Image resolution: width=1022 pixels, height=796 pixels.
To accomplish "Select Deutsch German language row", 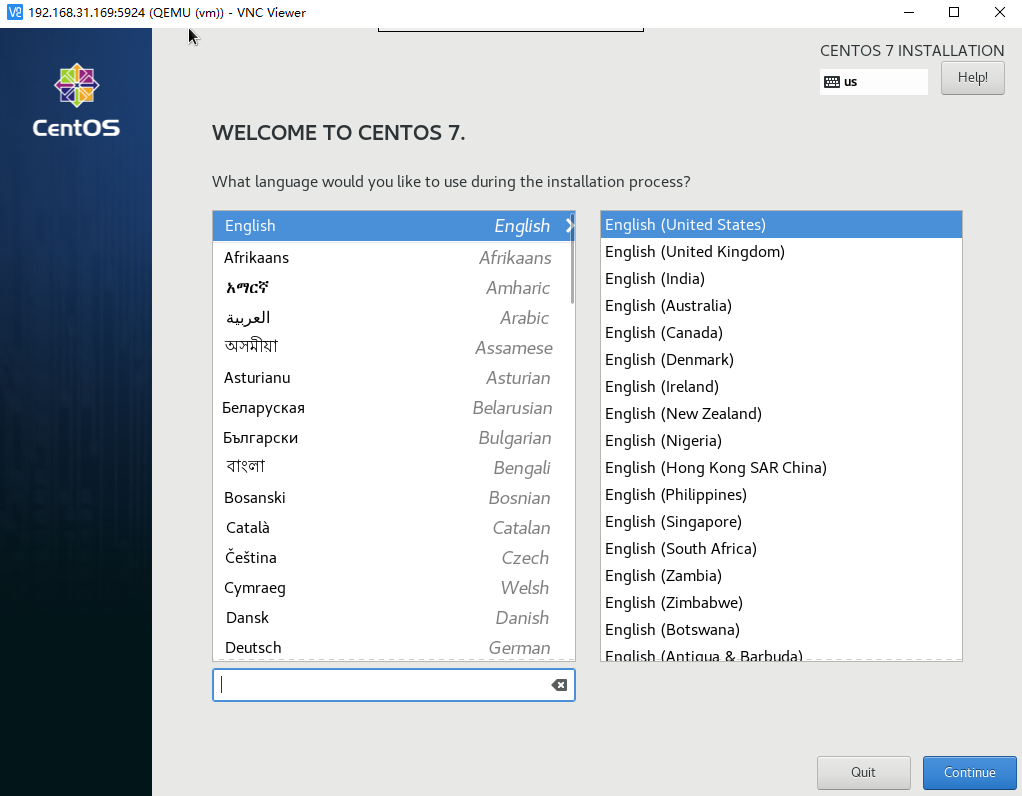I will click(394, 647).
